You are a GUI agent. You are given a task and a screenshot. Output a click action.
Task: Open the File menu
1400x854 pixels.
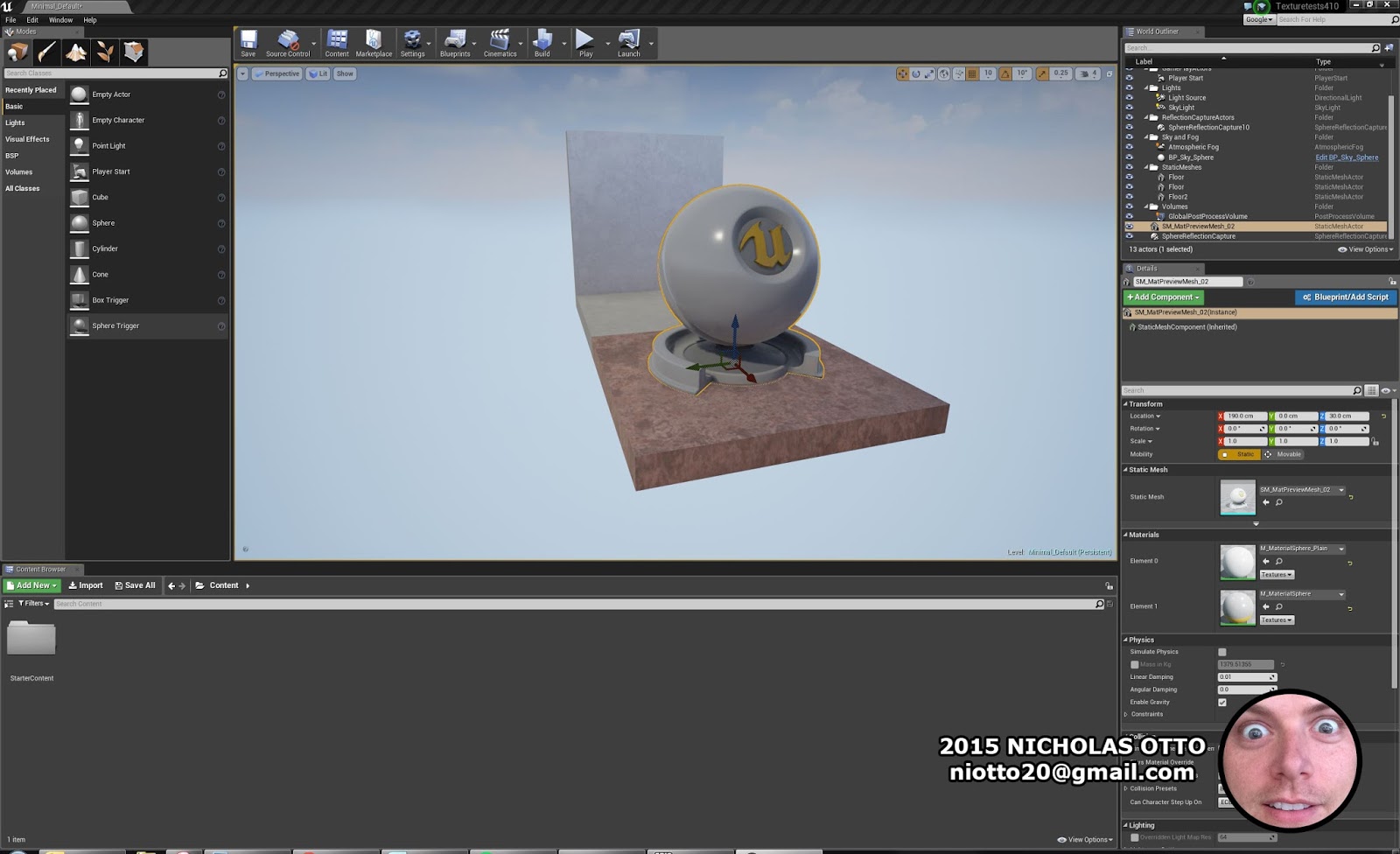[x=10, y=19]
